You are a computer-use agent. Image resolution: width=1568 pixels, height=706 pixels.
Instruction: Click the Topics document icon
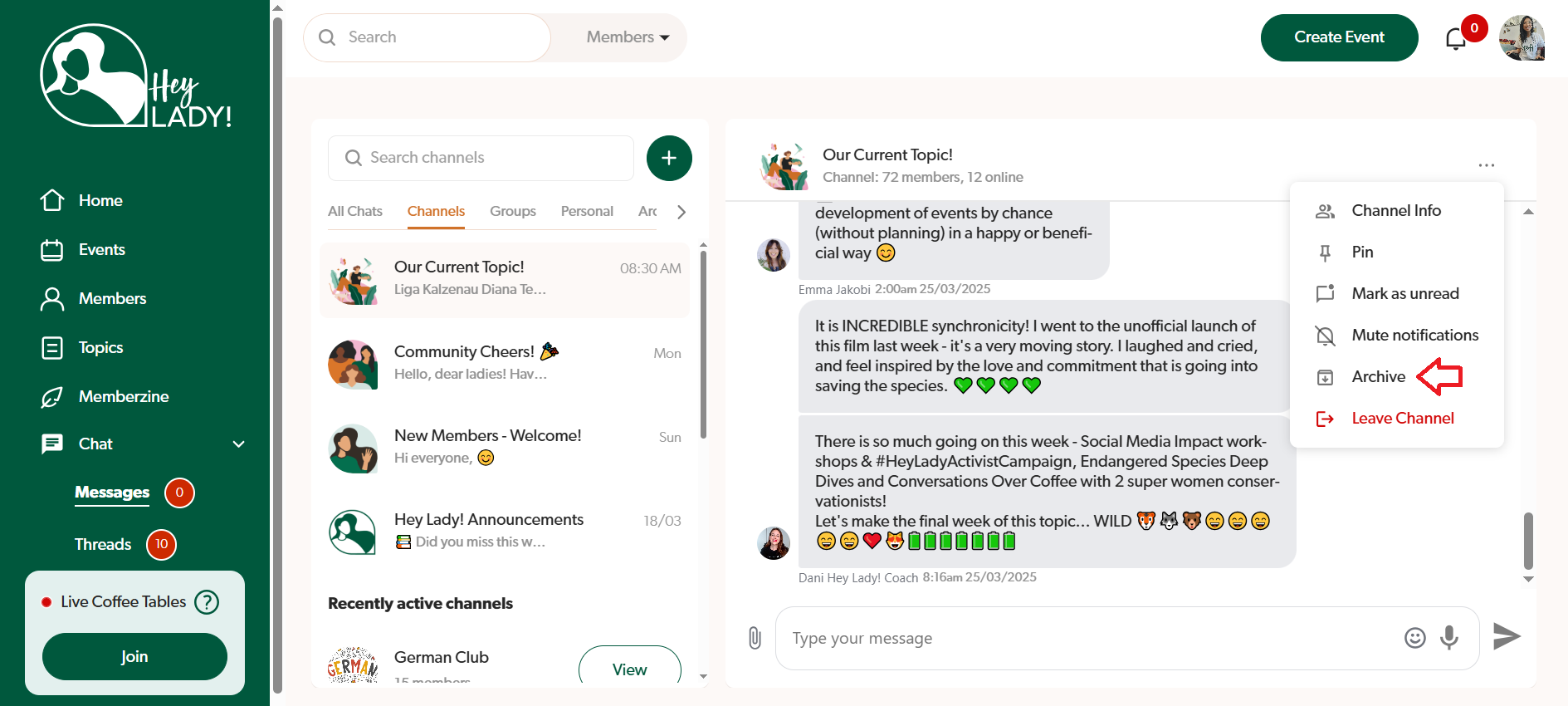(52, 347)
